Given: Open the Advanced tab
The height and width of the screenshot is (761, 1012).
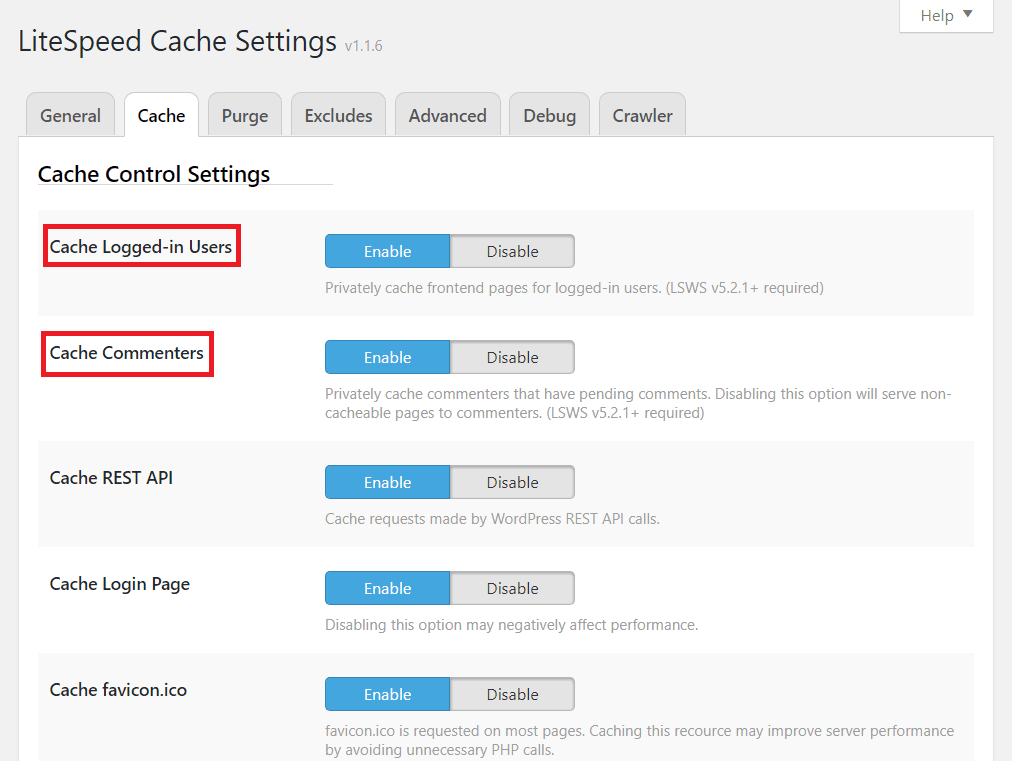Looking at the screenshot, I should pyautogui.click(x=447, y=115).
